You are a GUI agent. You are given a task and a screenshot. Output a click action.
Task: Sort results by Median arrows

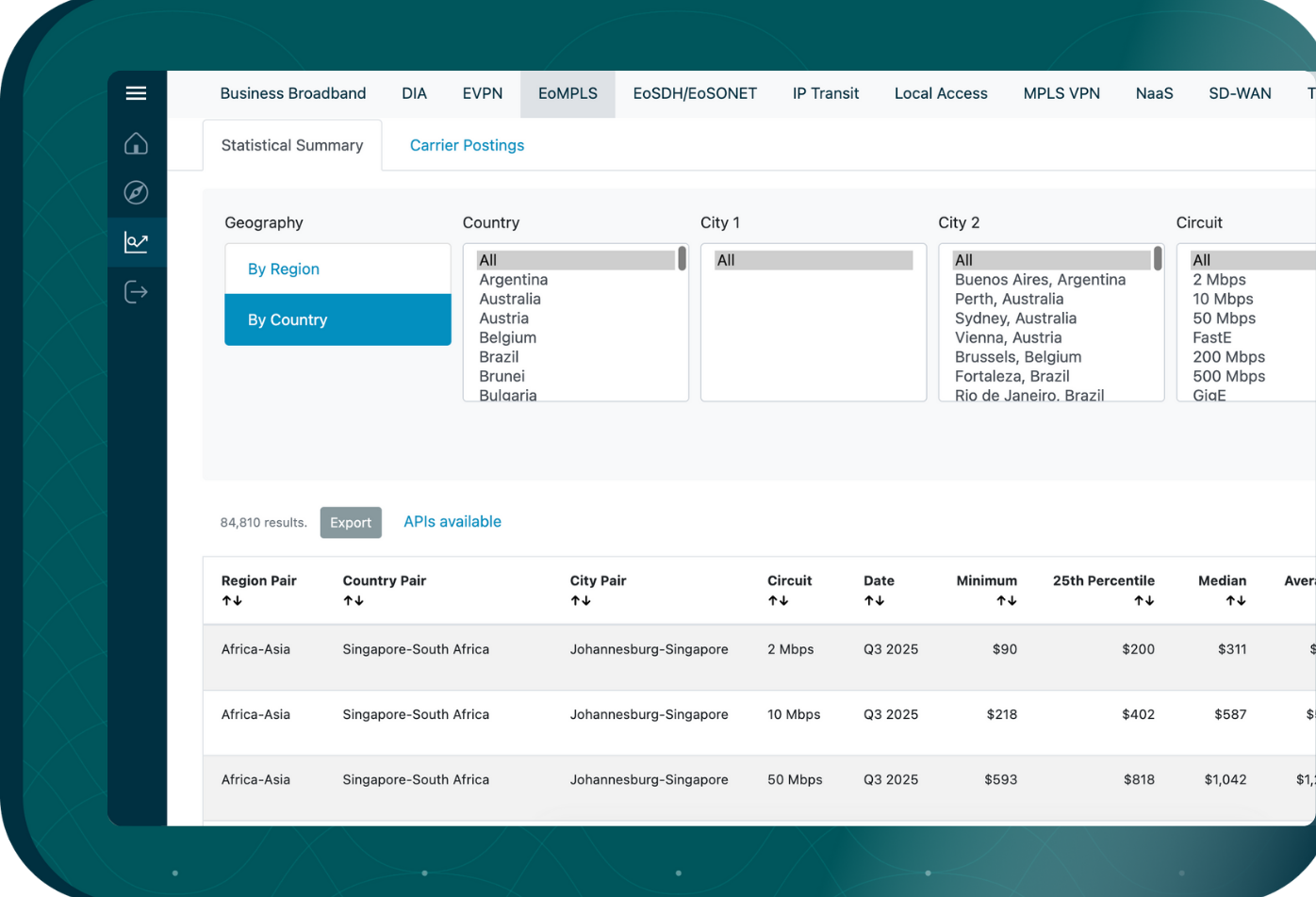[1236, 601]
